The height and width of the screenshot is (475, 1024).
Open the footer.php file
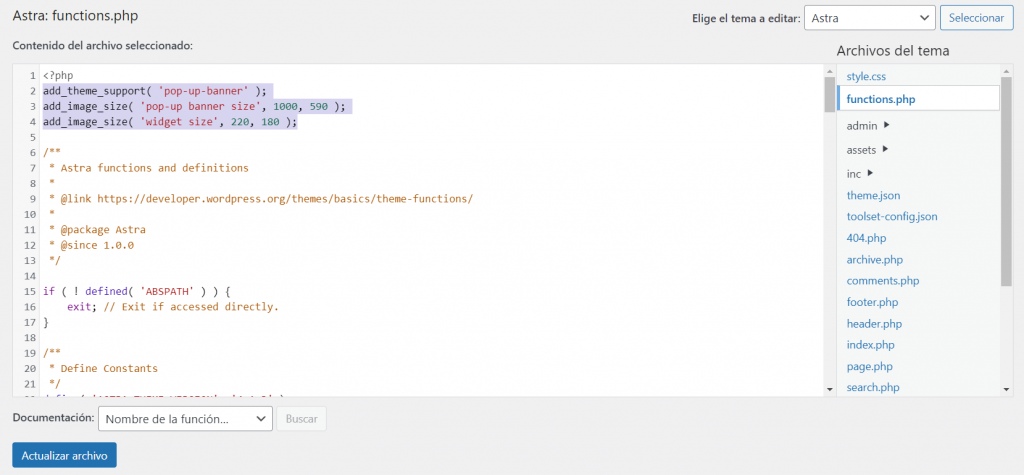point(872,302)
